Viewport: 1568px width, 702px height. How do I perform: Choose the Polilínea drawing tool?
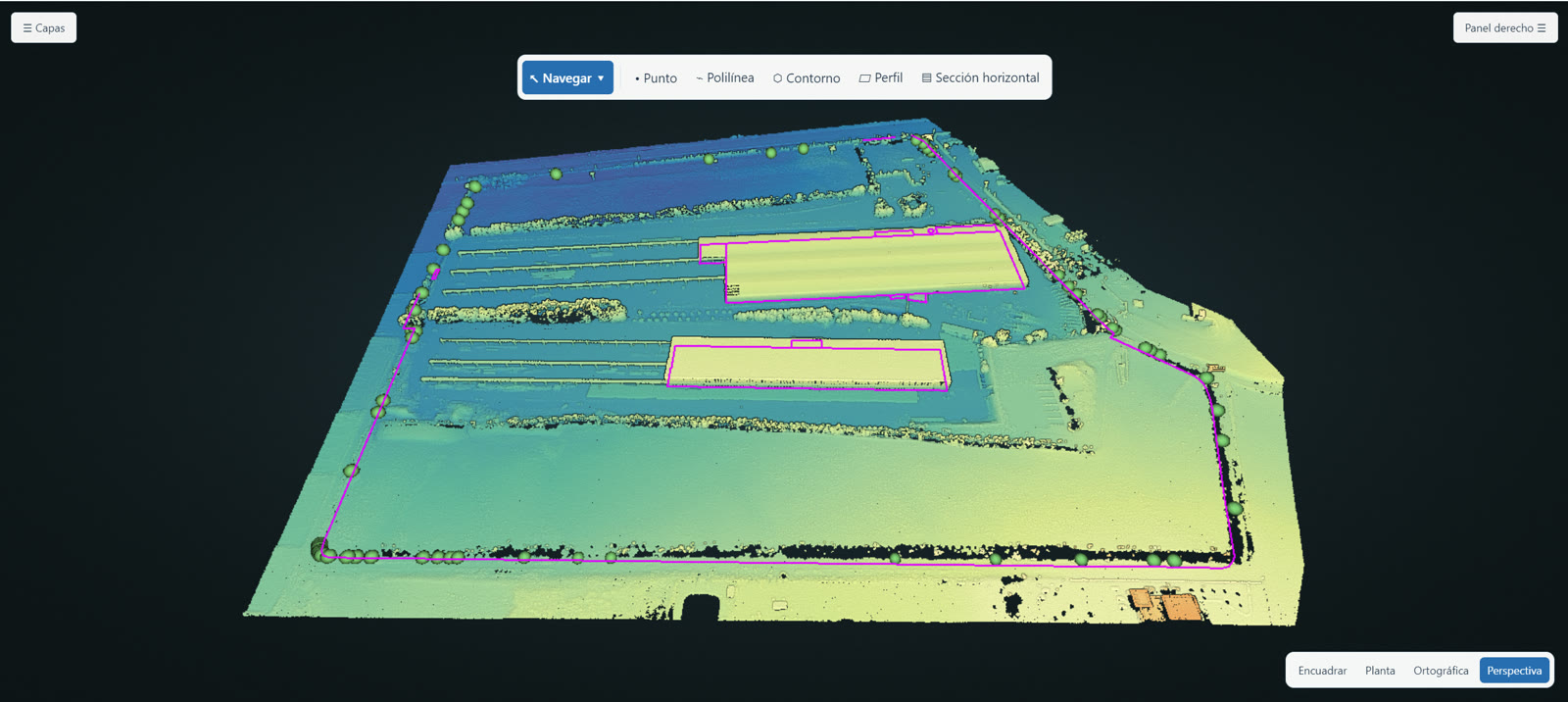click(x=725, y=77)
